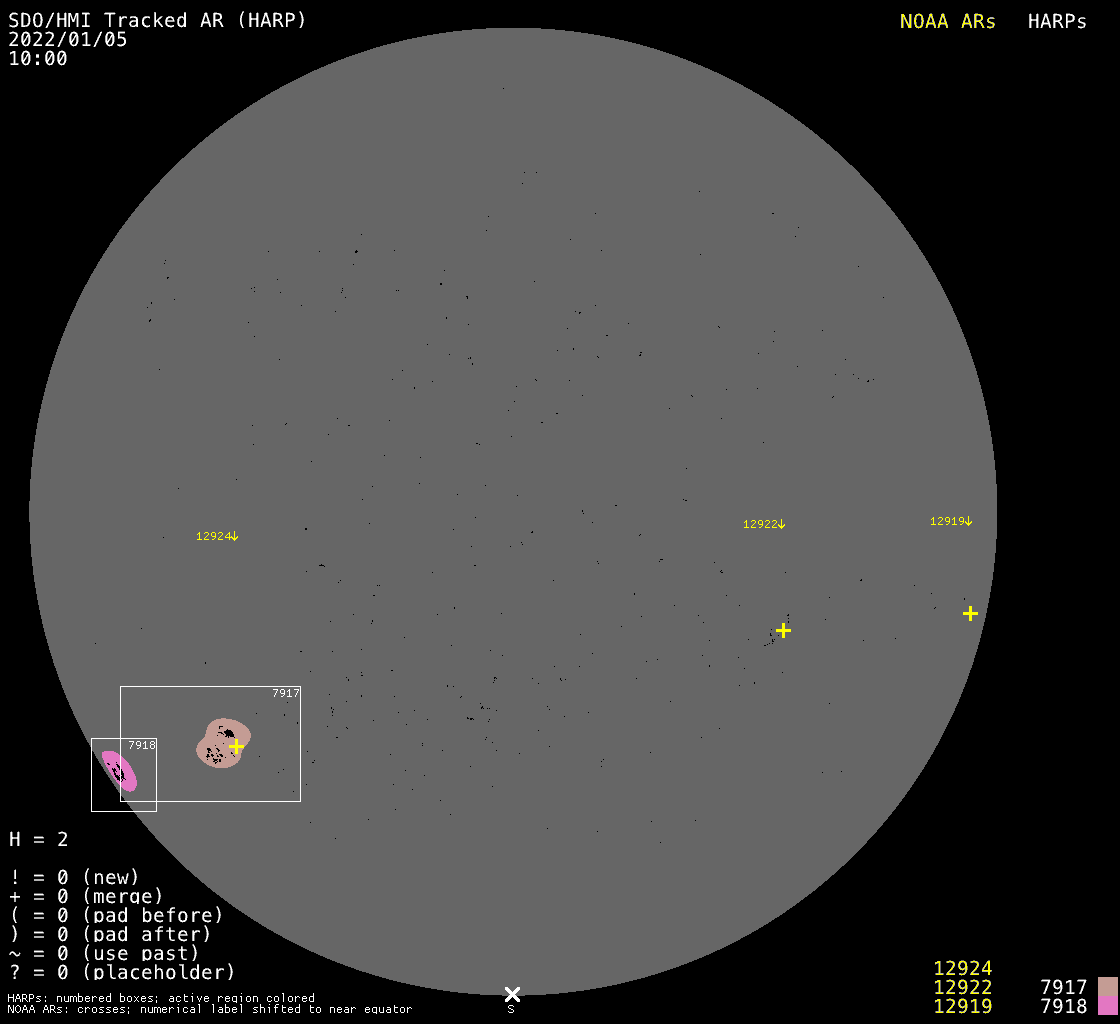Viewport: 1120px width, 1024px height.
Task: Click the yellow cross marking NOAA AR 12919
Action: (970, 613)
